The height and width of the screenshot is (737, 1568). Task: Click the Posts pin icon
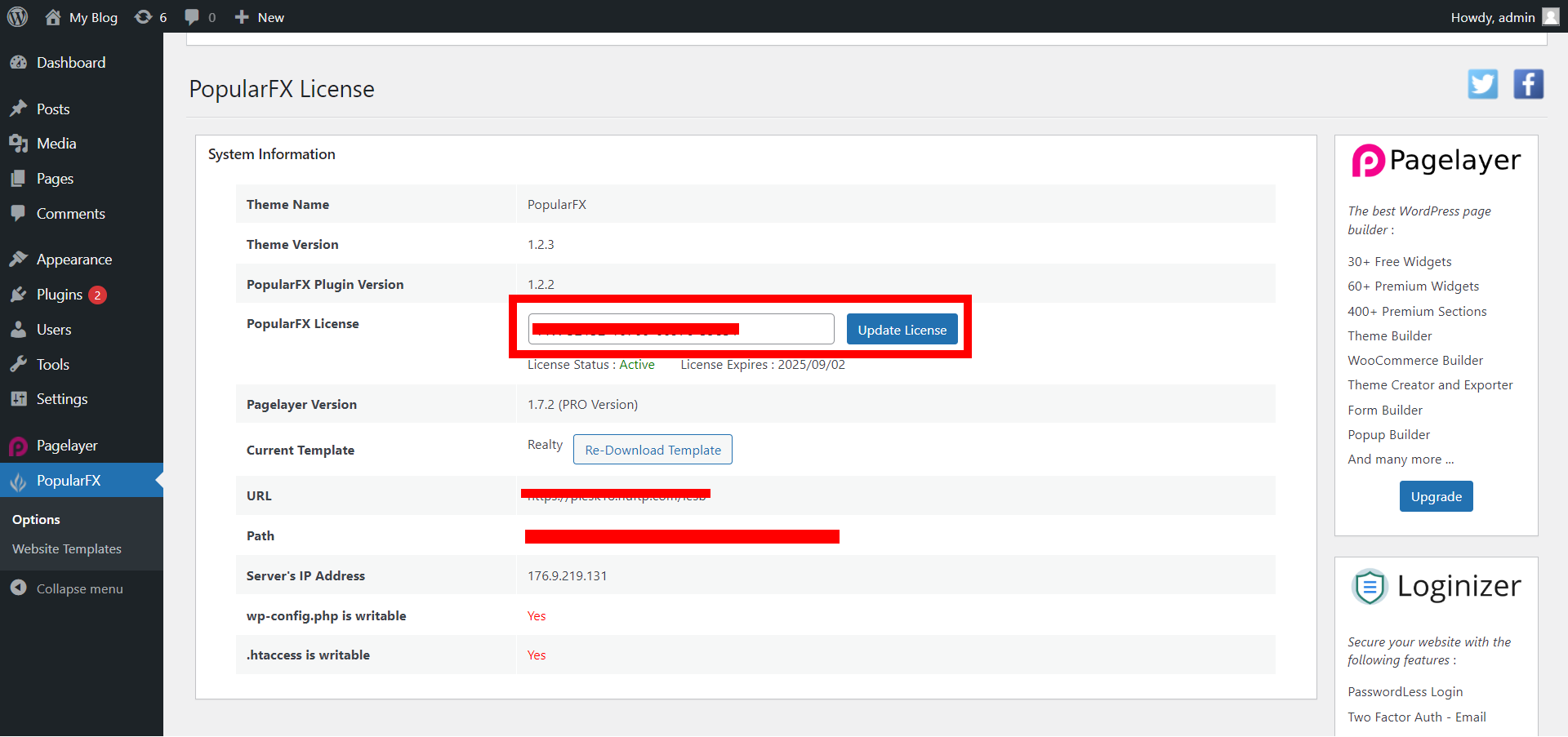click(x=18, y=109)
